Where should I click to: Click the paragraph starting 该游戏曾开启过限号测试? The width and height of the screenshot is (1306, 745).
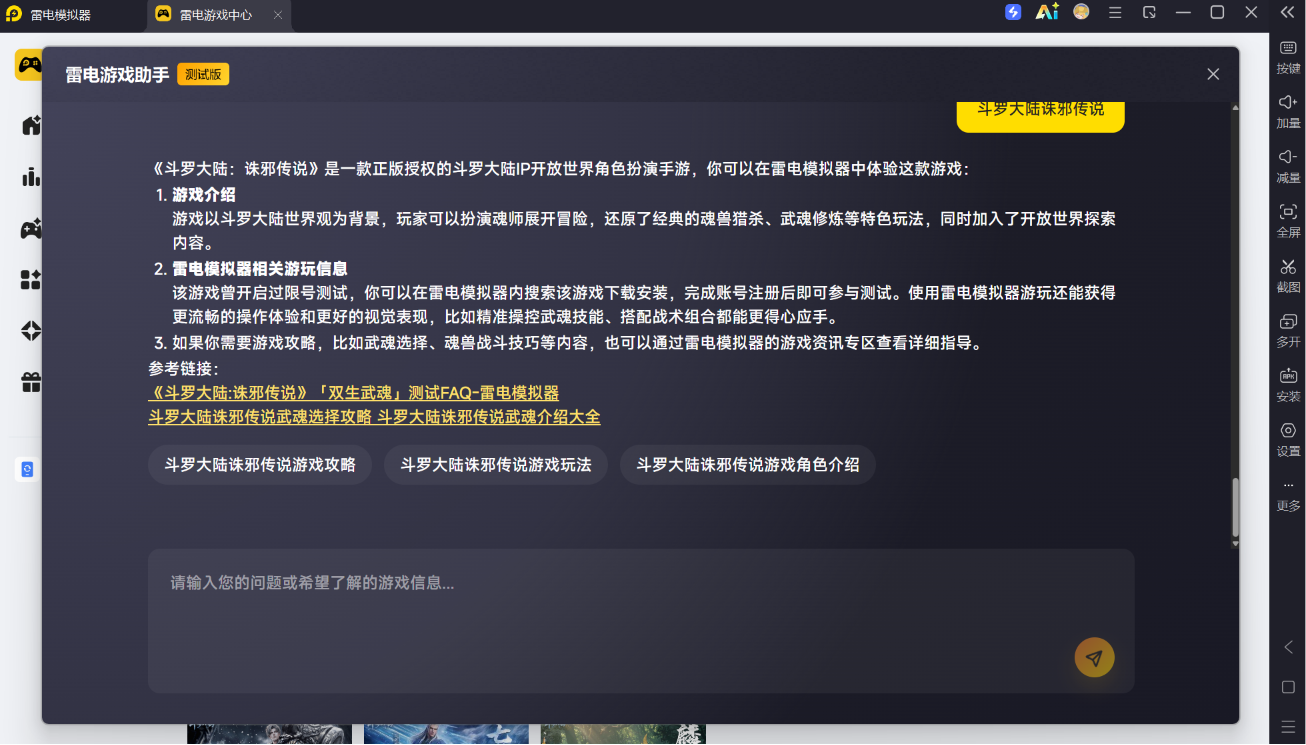point(644,305)
